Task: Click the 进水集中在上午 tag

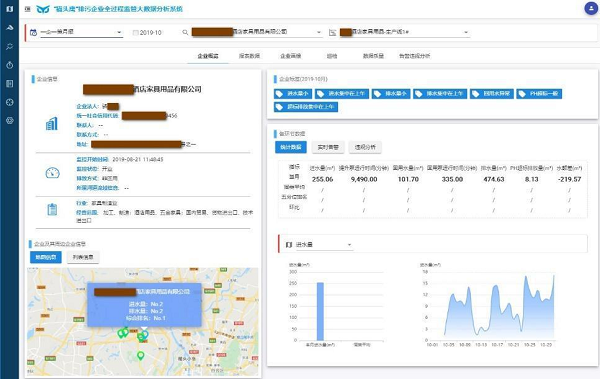Action: (342, 94)
